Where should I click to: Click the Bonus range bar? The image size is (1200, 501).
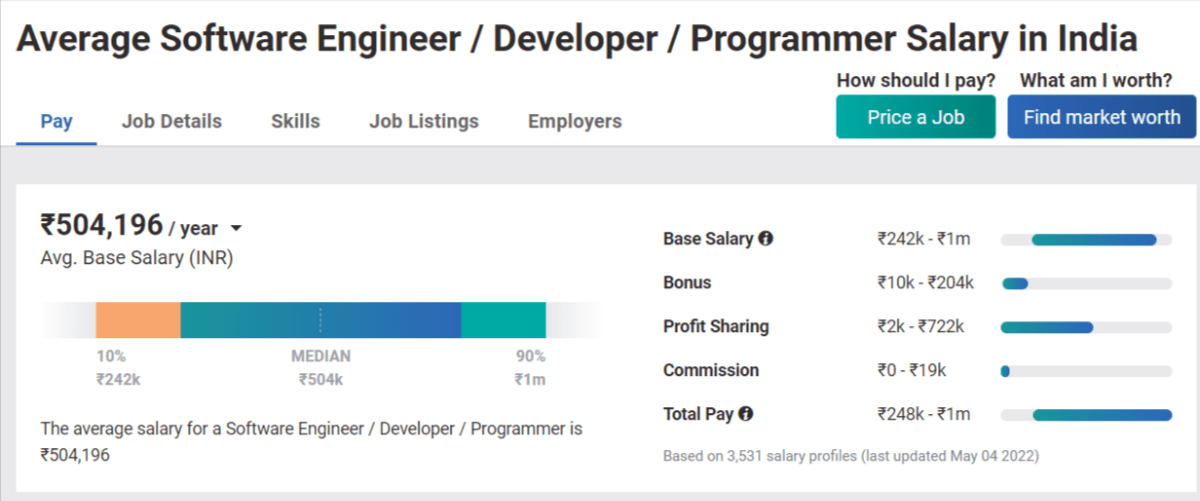pos(1086,284)
